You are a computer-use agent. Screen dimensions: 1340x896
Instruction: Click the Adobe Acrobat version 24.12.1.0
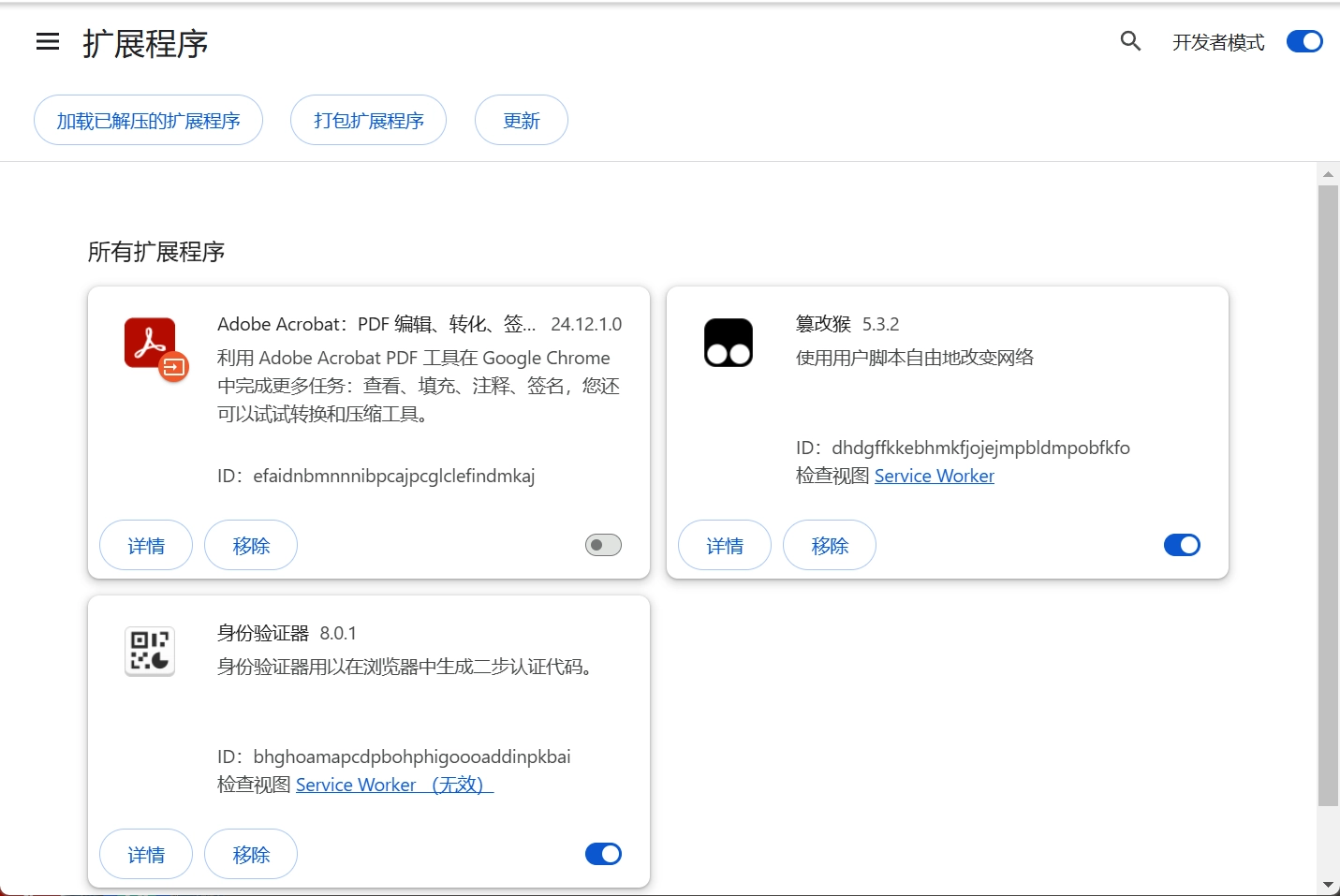point(586,324)
